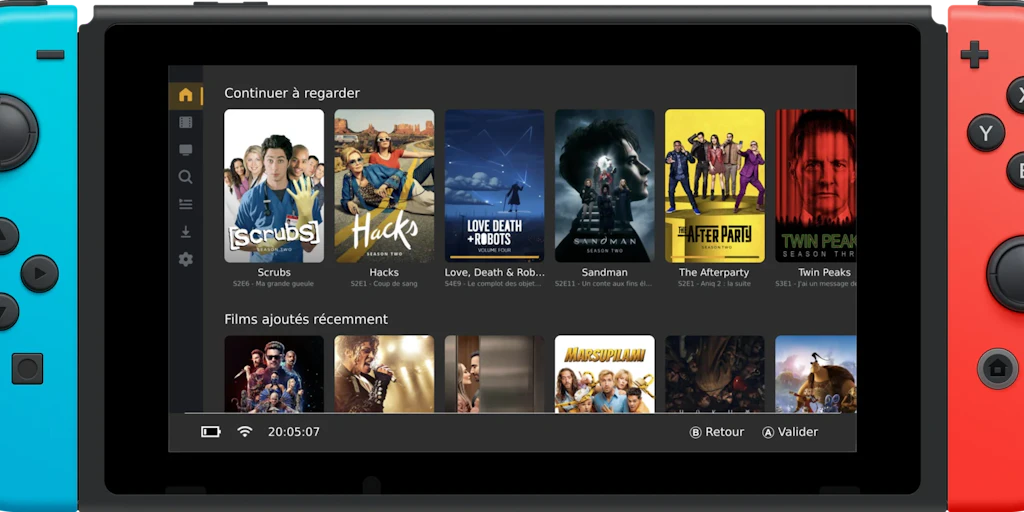Open the Movies library film-strip icon
The height and width of the screenshot is (512, 1024).
pos(185,122)
